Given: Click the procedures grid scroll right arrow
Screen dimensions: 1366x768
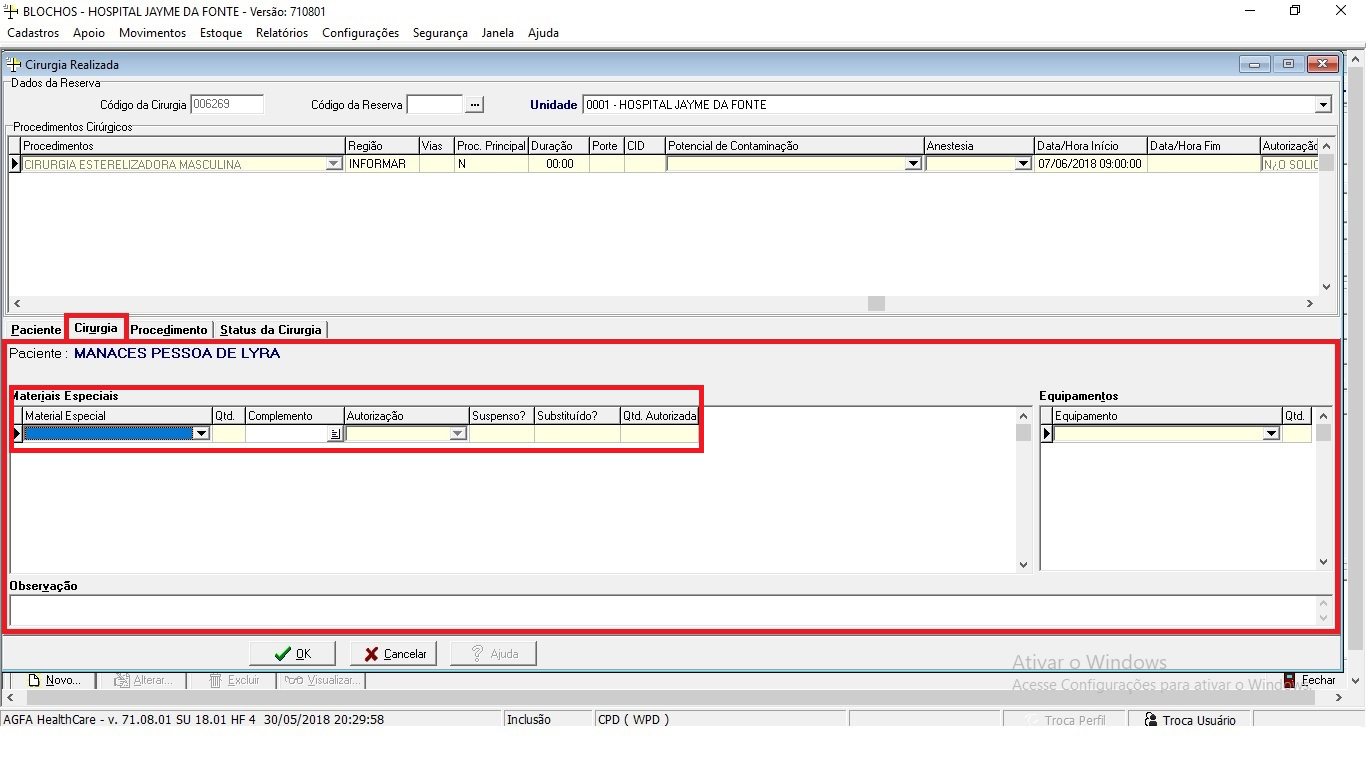Looking at the screenshot, I should (1310, 304).
